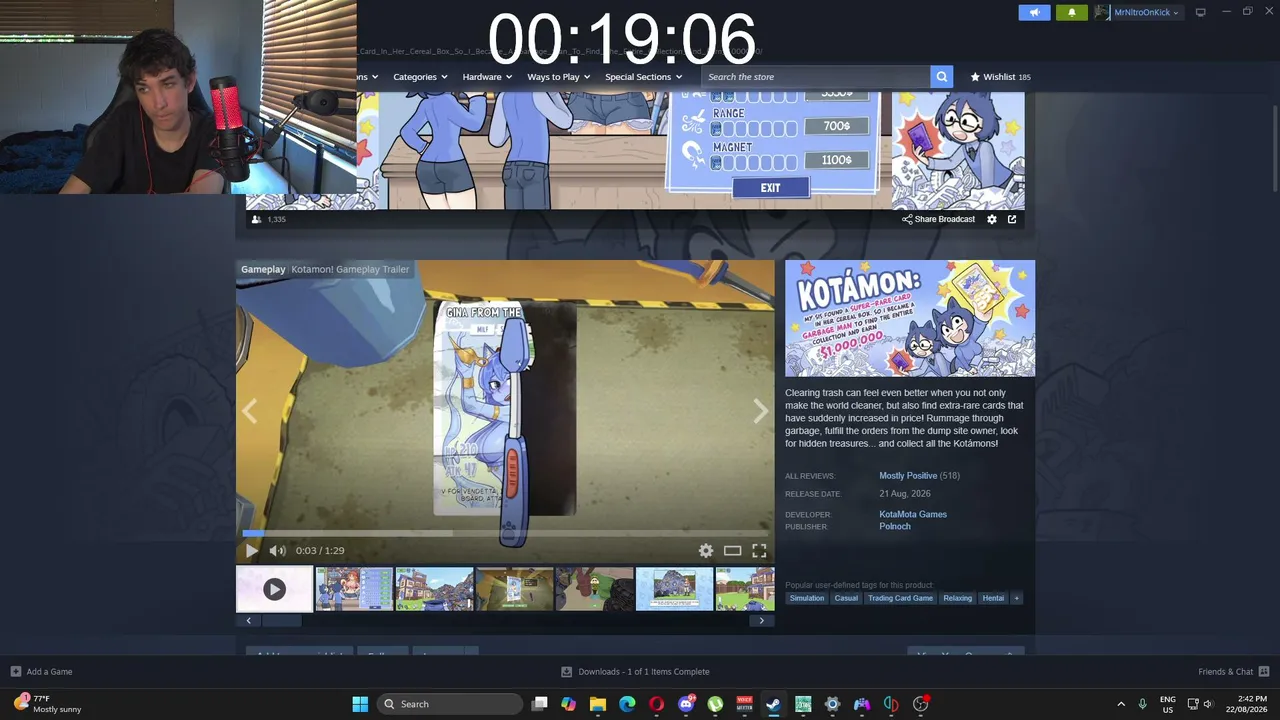Go to the previous media item arrow

[x=249, y=411]
